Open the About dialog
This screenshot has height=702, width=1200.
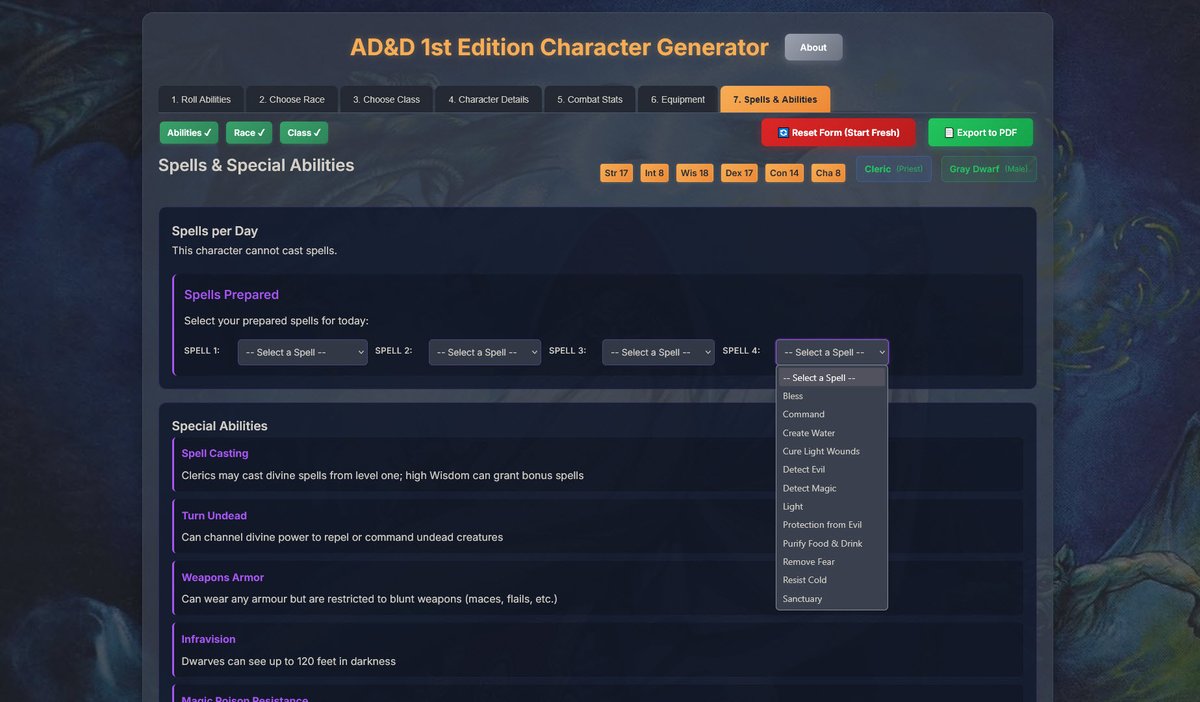[813, 47]
